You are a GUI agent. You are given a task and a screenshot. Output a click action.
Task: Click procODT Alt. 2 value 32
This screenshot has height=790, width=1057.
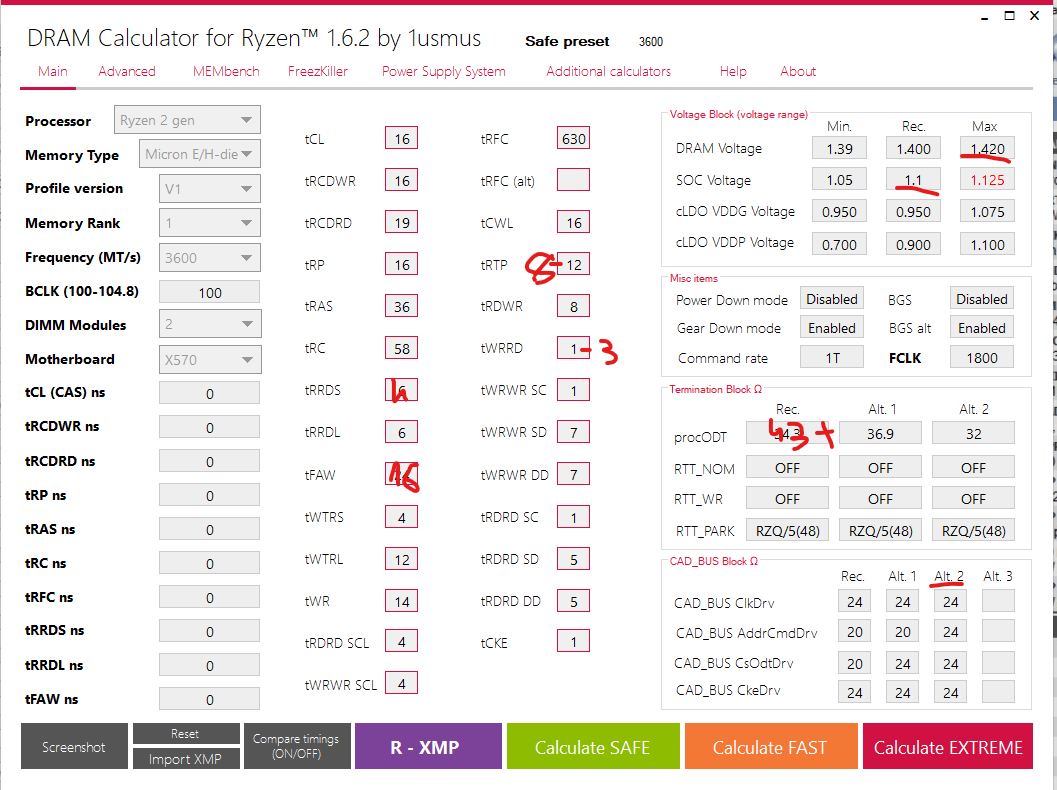[x=973, y=433]
